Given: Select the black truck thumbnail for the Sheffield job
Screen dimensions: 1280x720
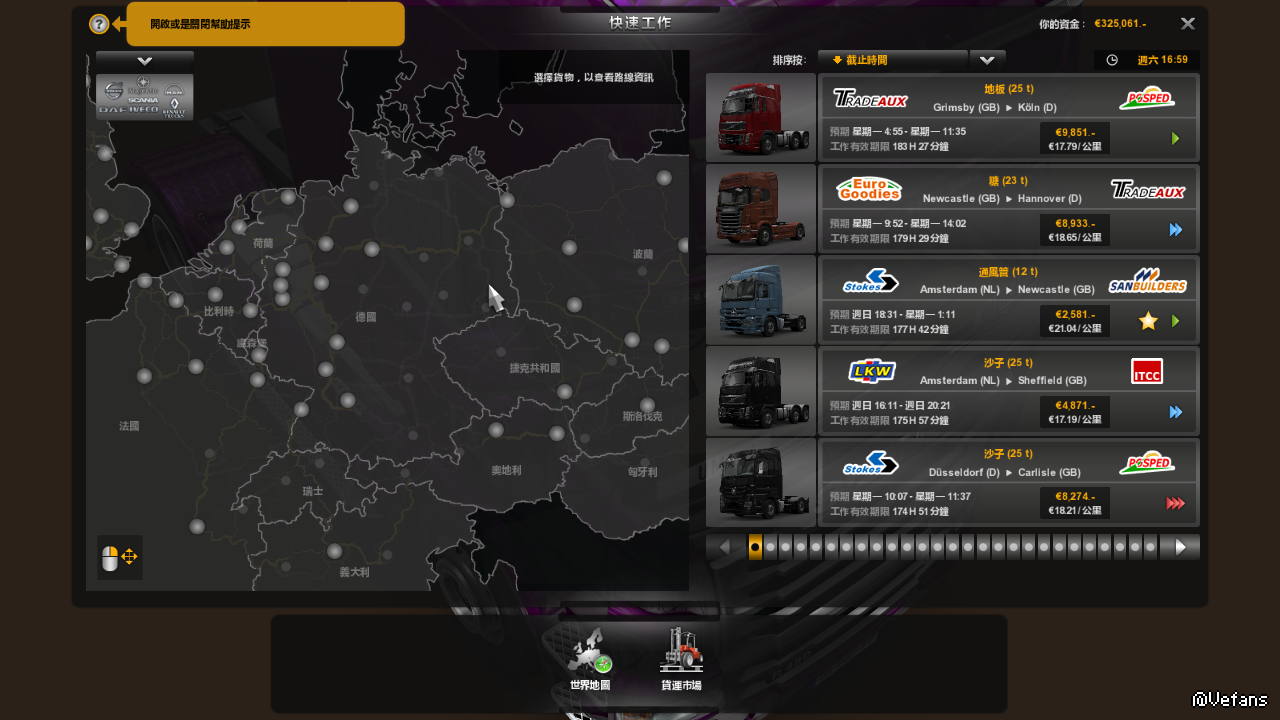Looking at the screenshot, I should [761, 391].
